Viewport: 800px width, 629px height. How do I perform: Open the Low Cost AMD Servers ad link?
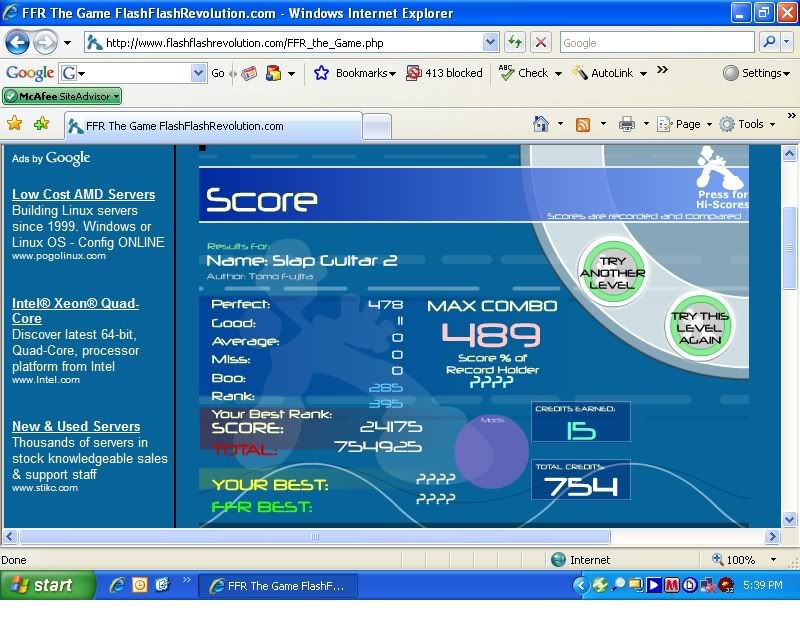click(x=83, y=194)
